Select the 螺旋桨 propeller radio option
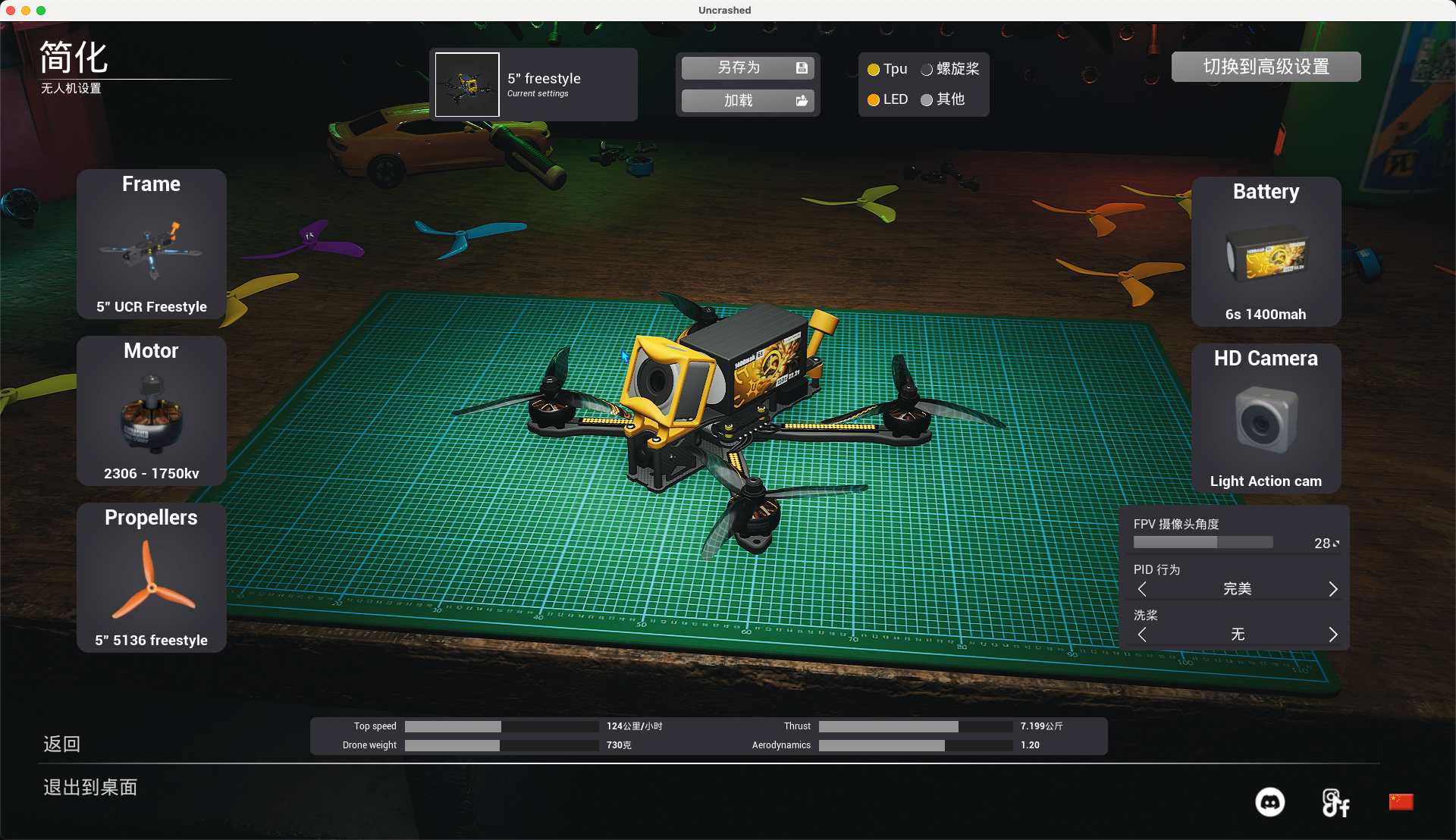The width and height of the screenshot is (1456, 840). click(x=927, y=70)
